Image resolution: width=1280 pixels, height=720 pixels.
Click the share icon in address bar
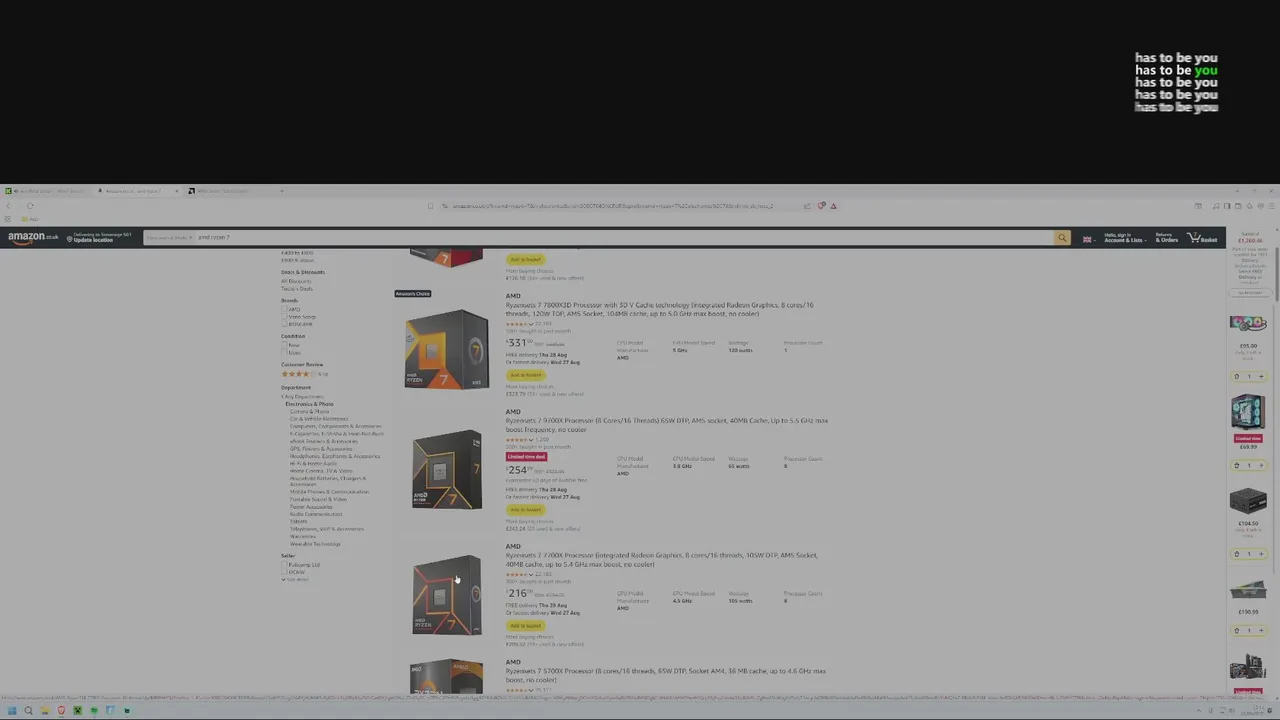tap(807, 206)
